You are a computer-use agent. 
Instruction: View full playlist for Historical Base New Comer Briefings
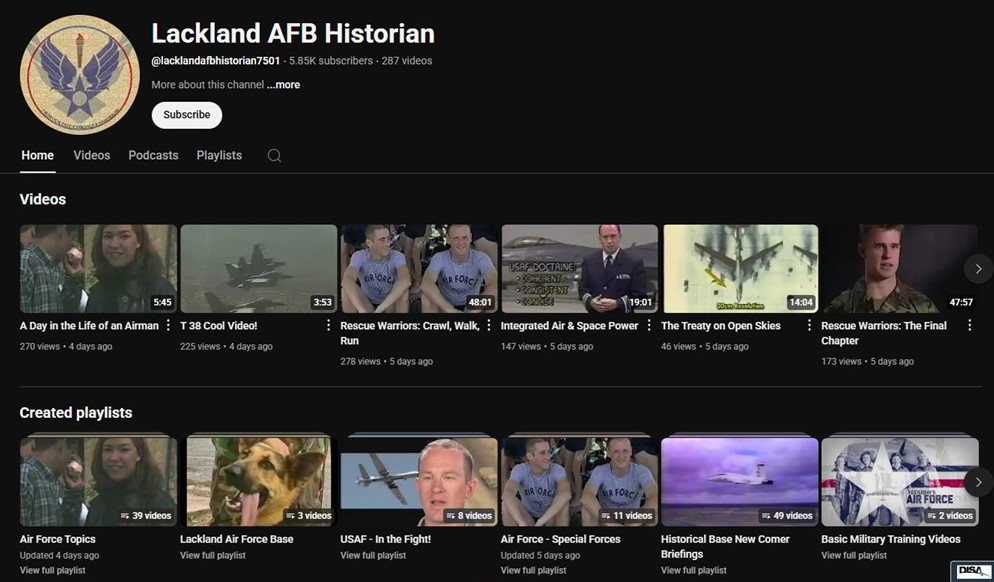tap(694, 570)
